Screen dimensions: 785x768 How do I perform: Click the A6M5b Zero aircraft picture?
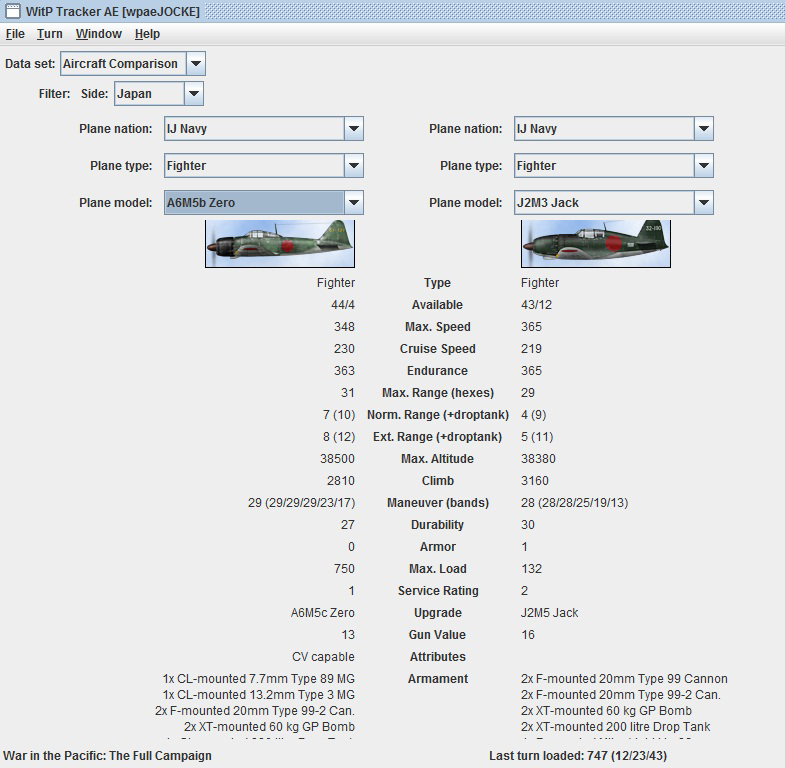pos(280,243)
